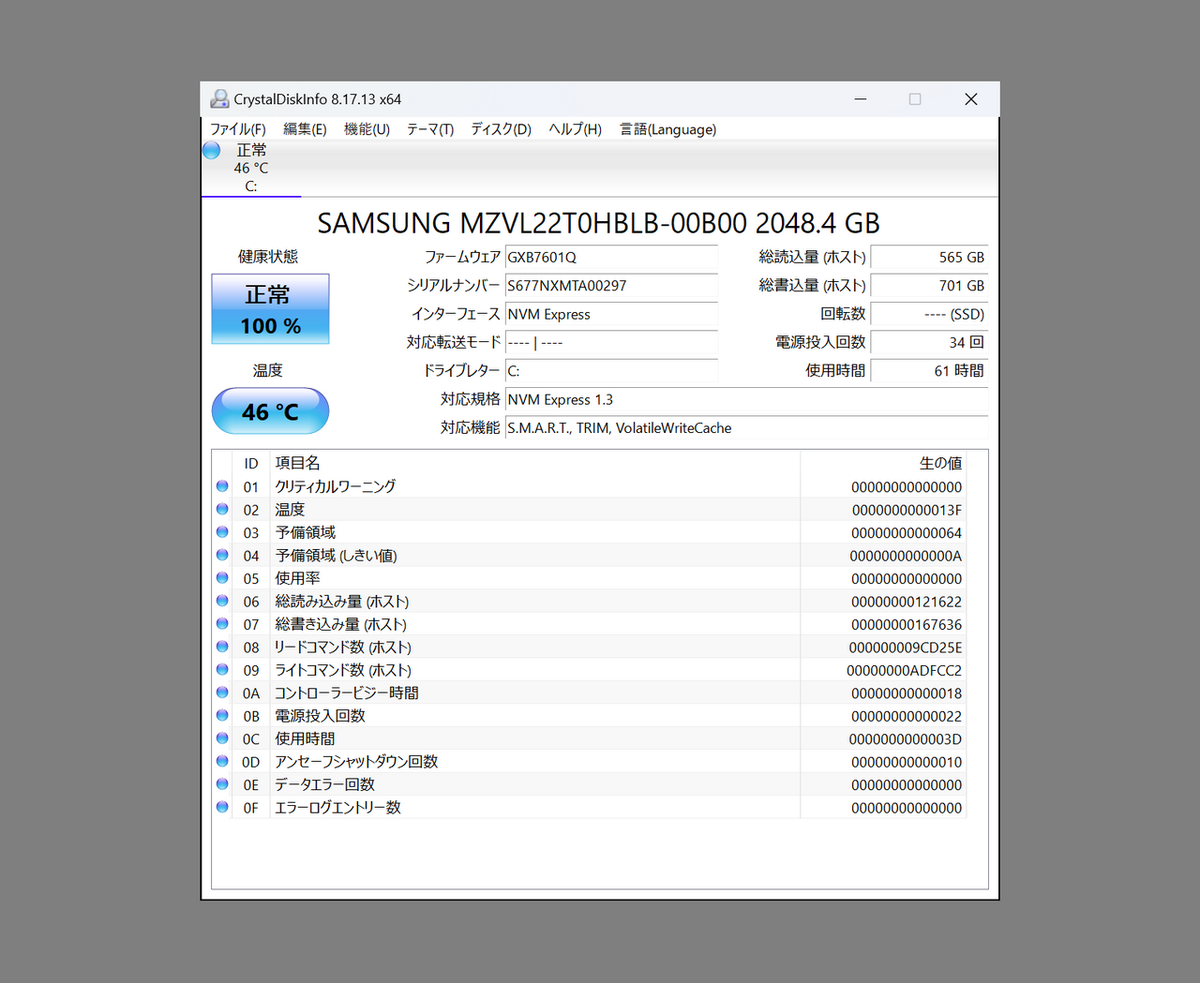Click the 電源投入回数 value 34 回
This screenshot has height=983, width=1200.
[x=929, y=342]
